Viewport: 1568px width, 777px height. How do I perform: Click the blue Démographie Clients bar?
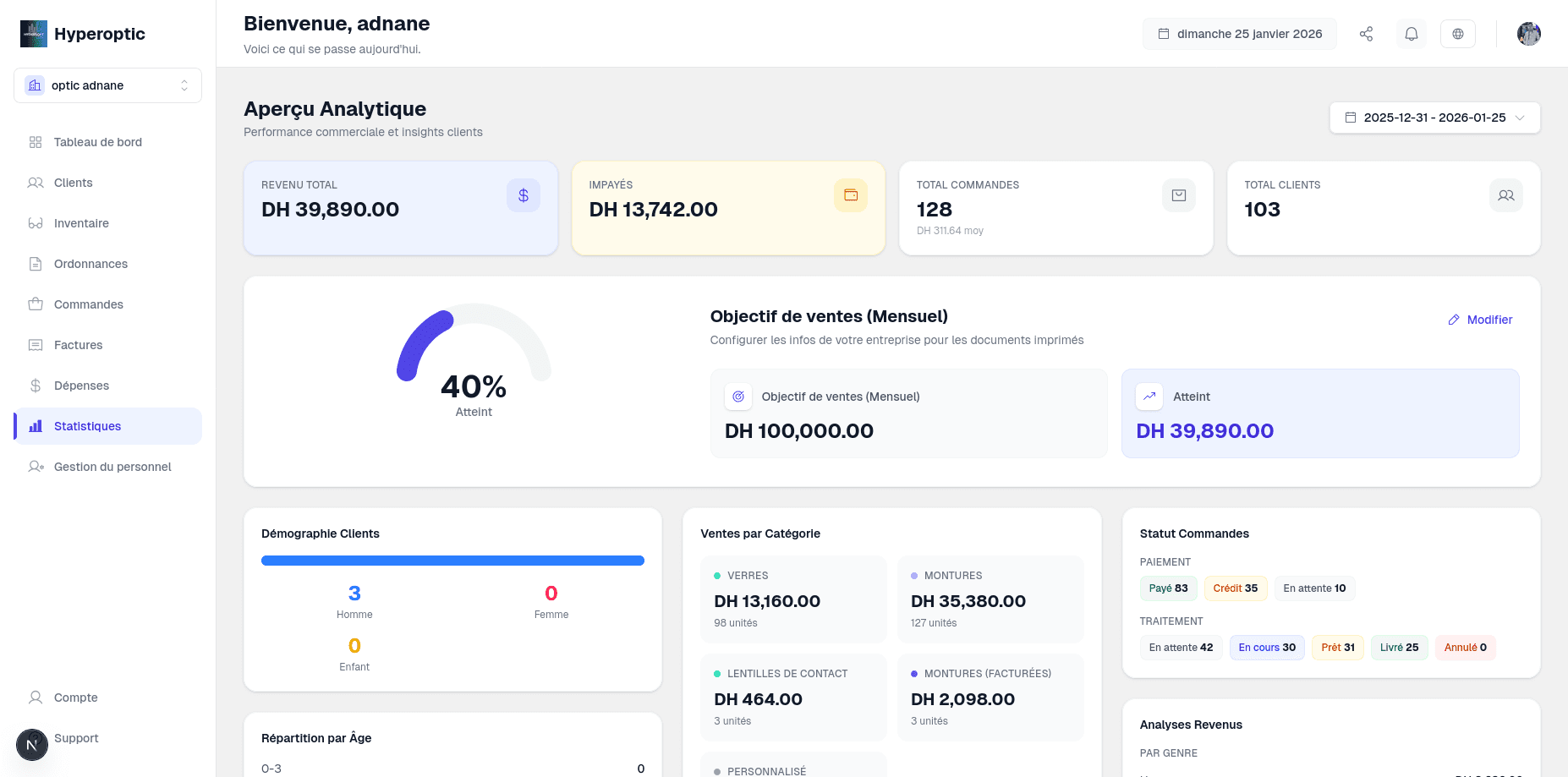pos(452,561)
